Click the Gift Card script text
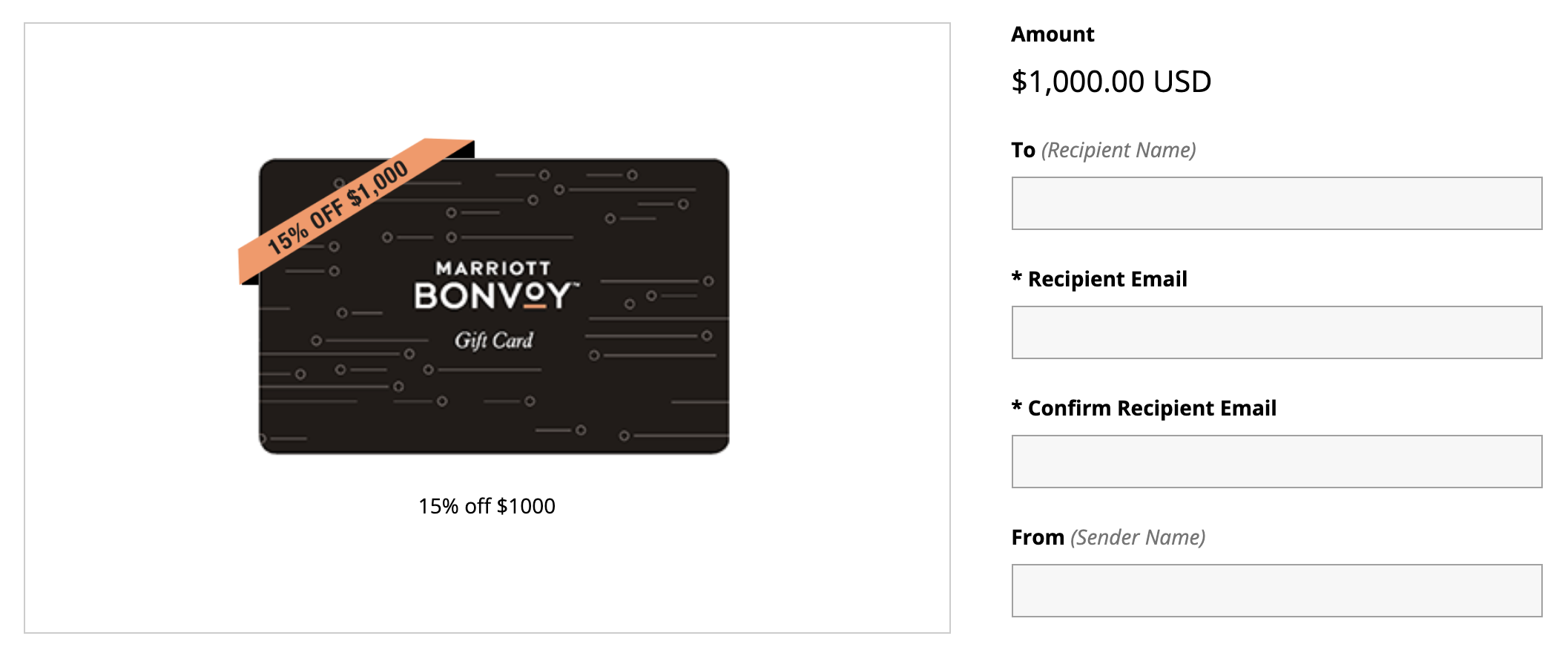 coord(494,341)
